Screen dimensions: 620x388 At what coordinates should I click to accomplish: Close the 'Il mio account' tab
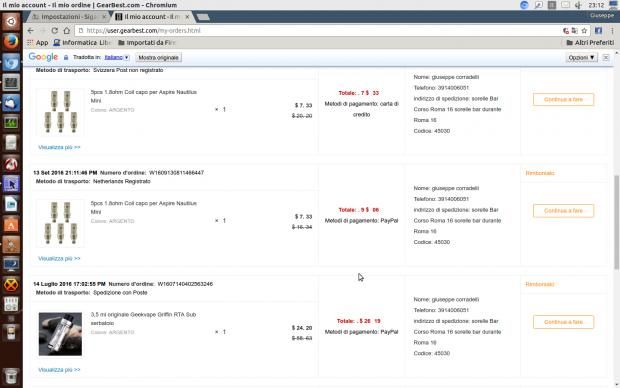[x=187, y=17]
